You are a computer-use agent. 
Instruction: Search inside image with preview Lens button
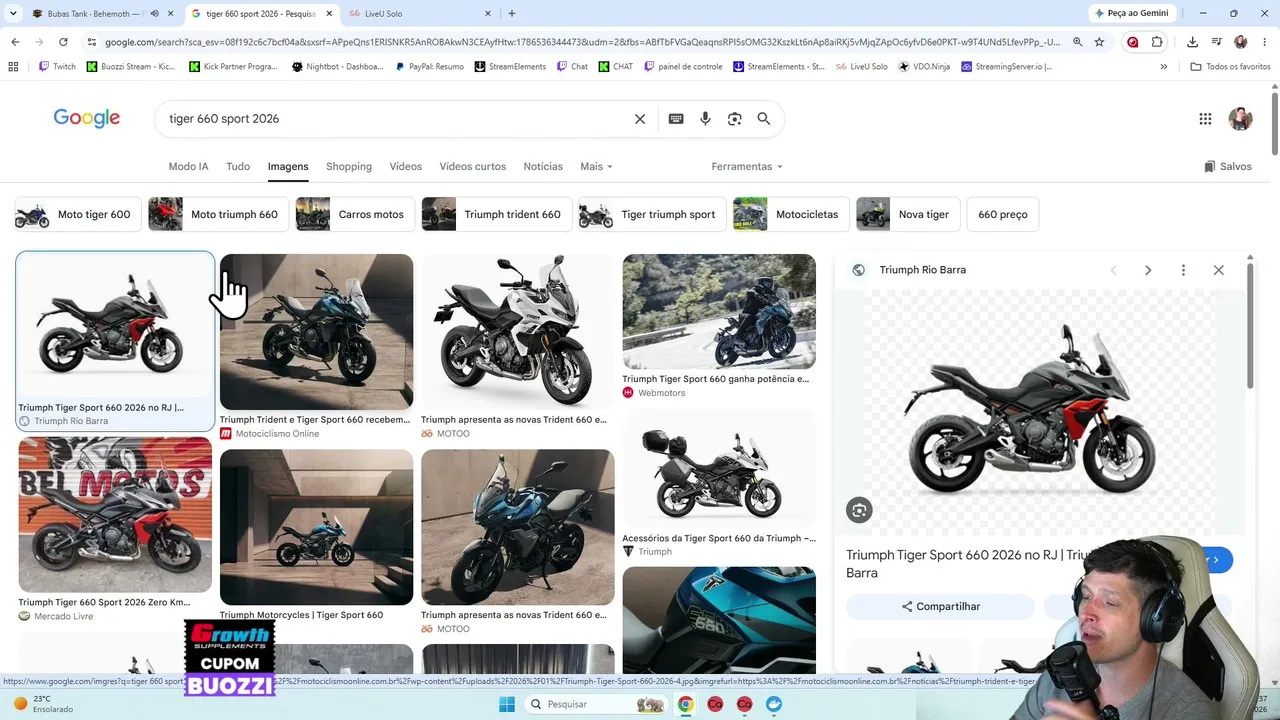tap(859, 510)
